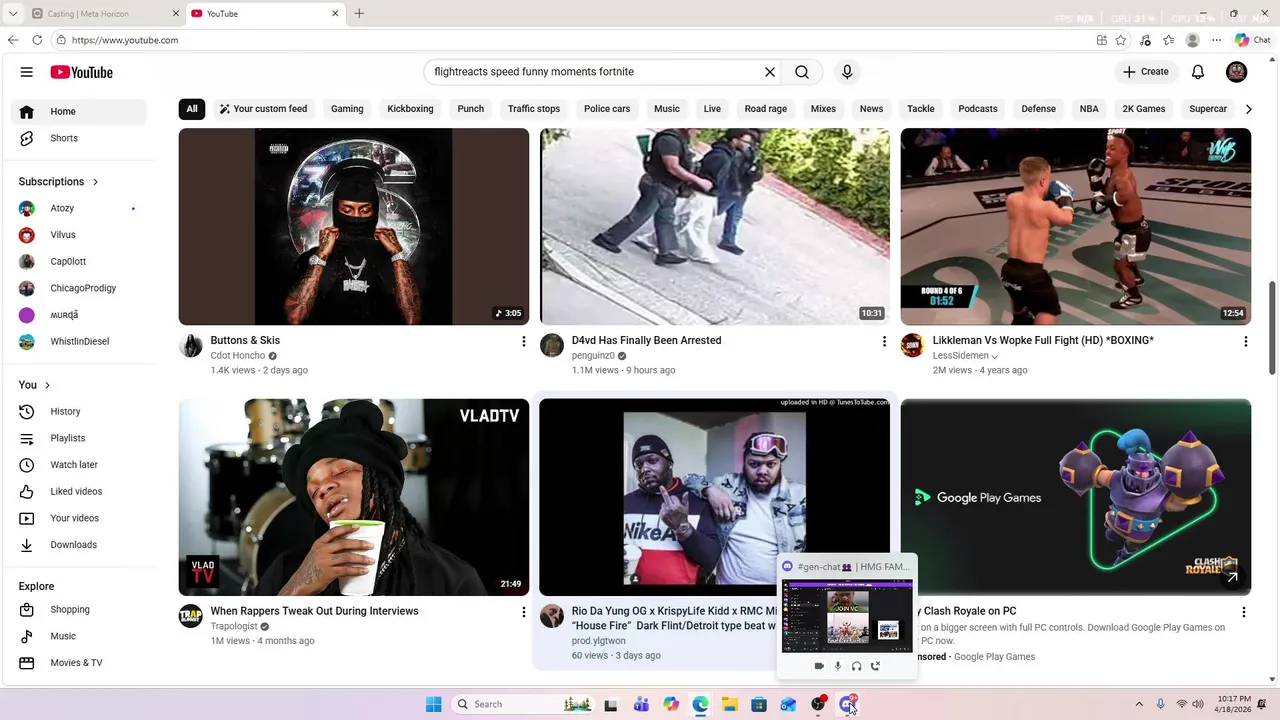Open the notifications bell
This screenshot has height=720, width=1280.
tap(1198, 72)
